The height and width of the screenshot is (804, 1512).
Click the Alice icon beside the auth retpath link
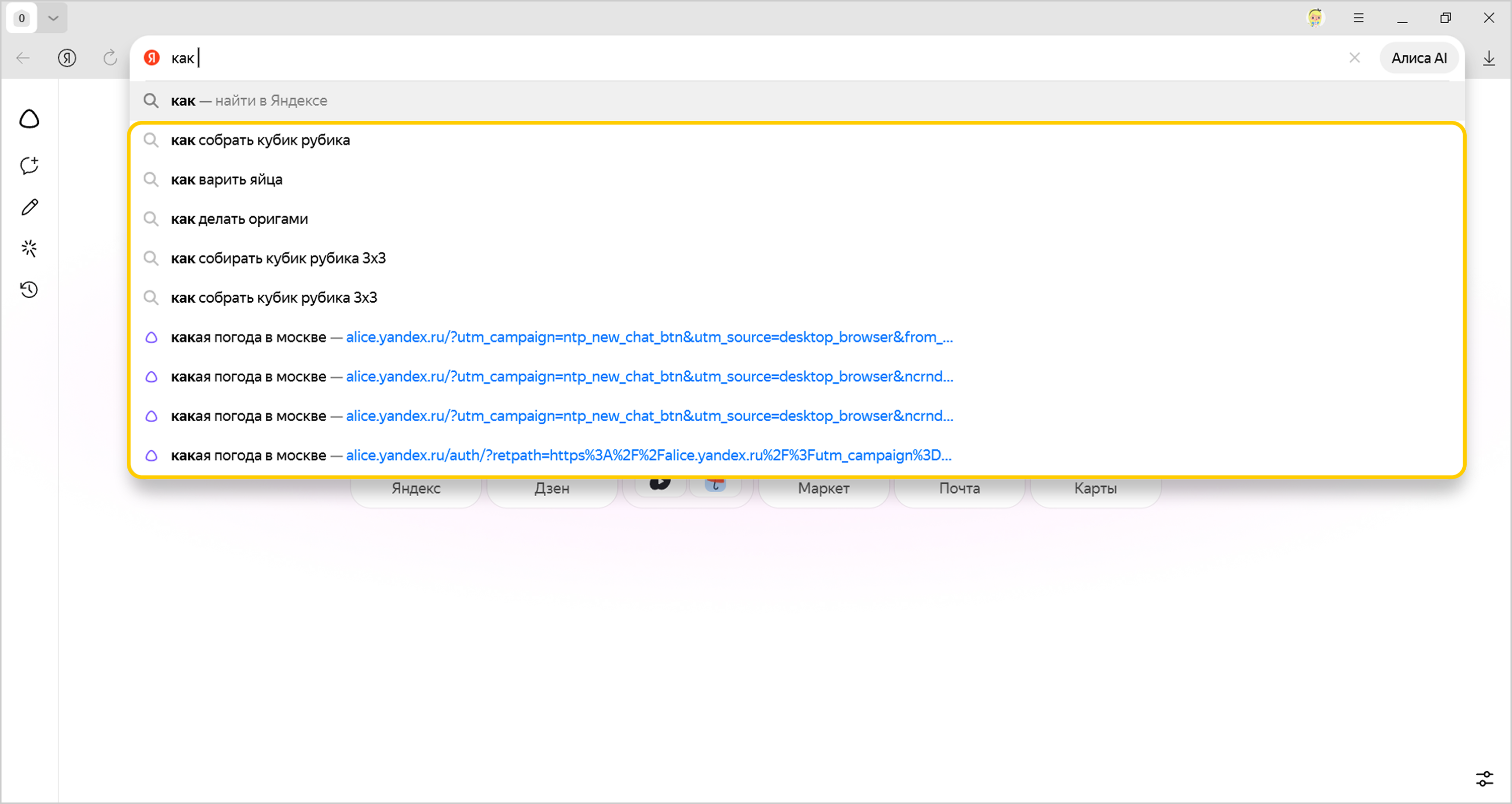[152, 455]
